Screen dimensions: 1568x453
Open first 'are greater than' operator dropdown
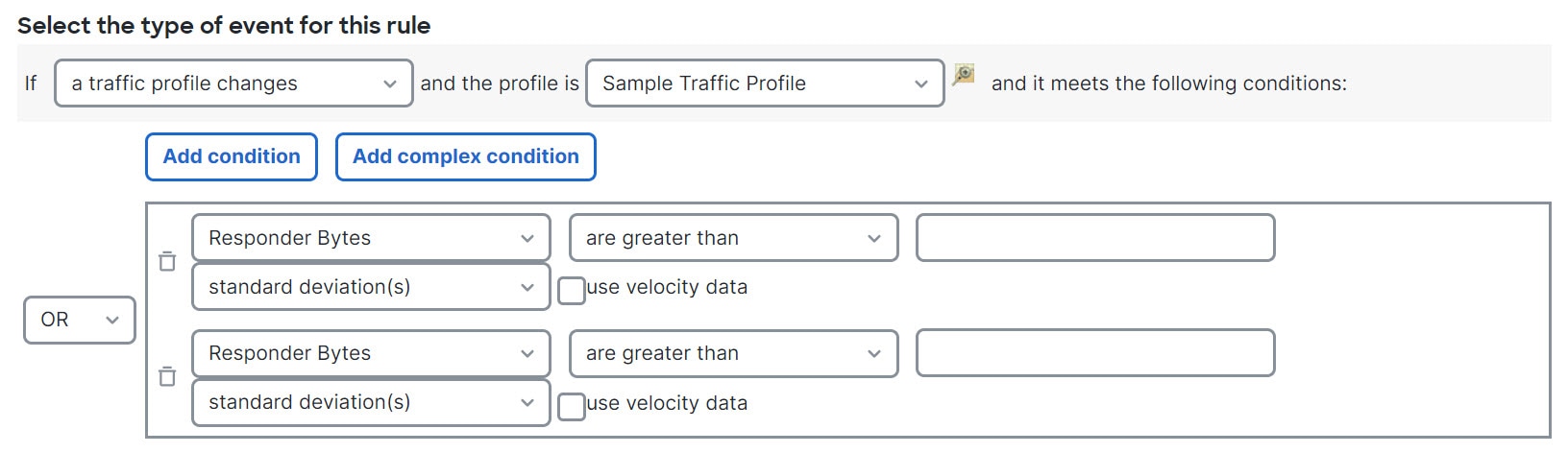point(734,238)
